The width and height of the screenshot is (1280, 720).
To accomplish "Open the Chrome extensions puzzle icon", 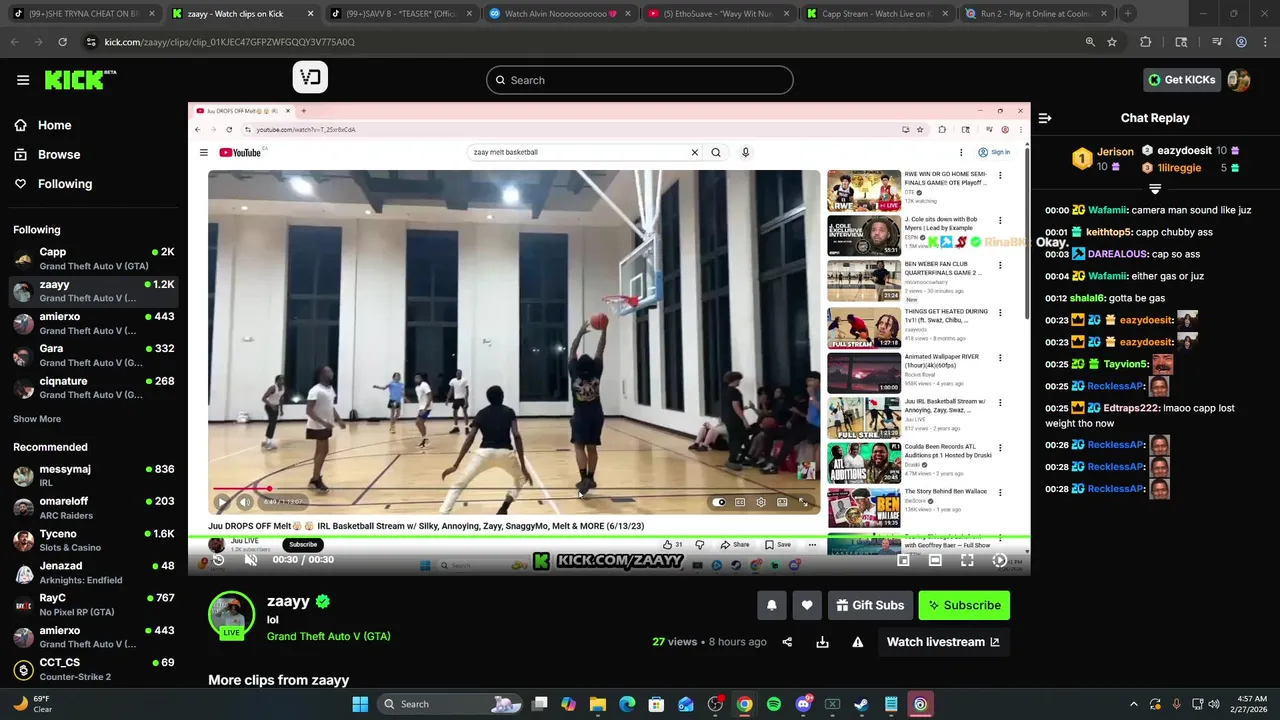I will pos(1146,42).
